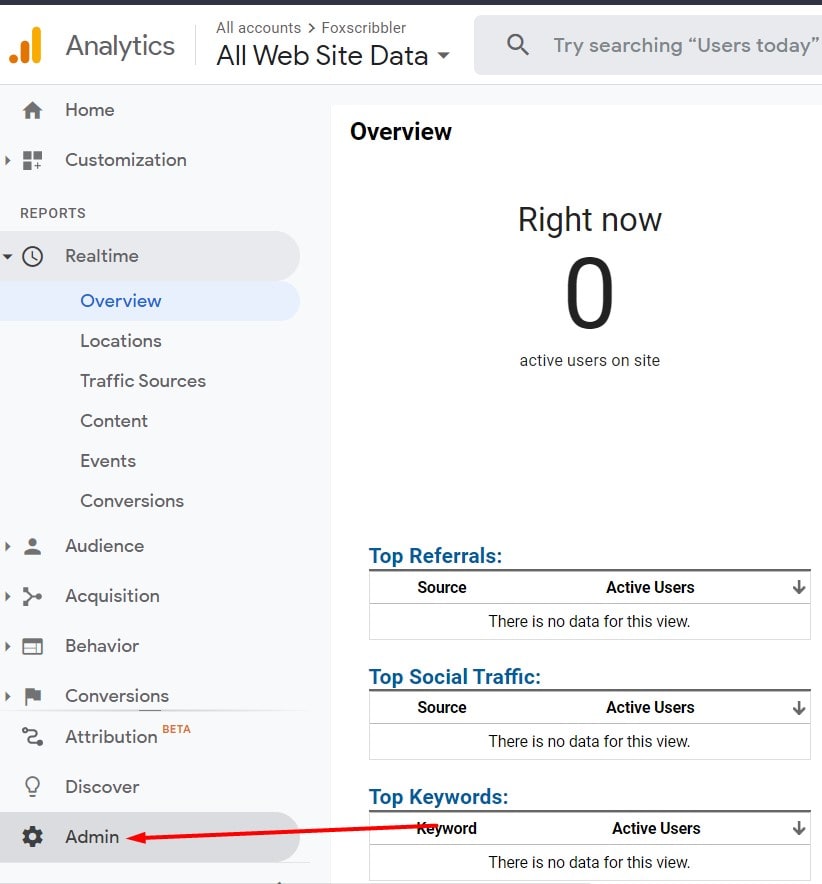Click the Audience label
This screenshot has width=822, height=884.
pos(104,546)
